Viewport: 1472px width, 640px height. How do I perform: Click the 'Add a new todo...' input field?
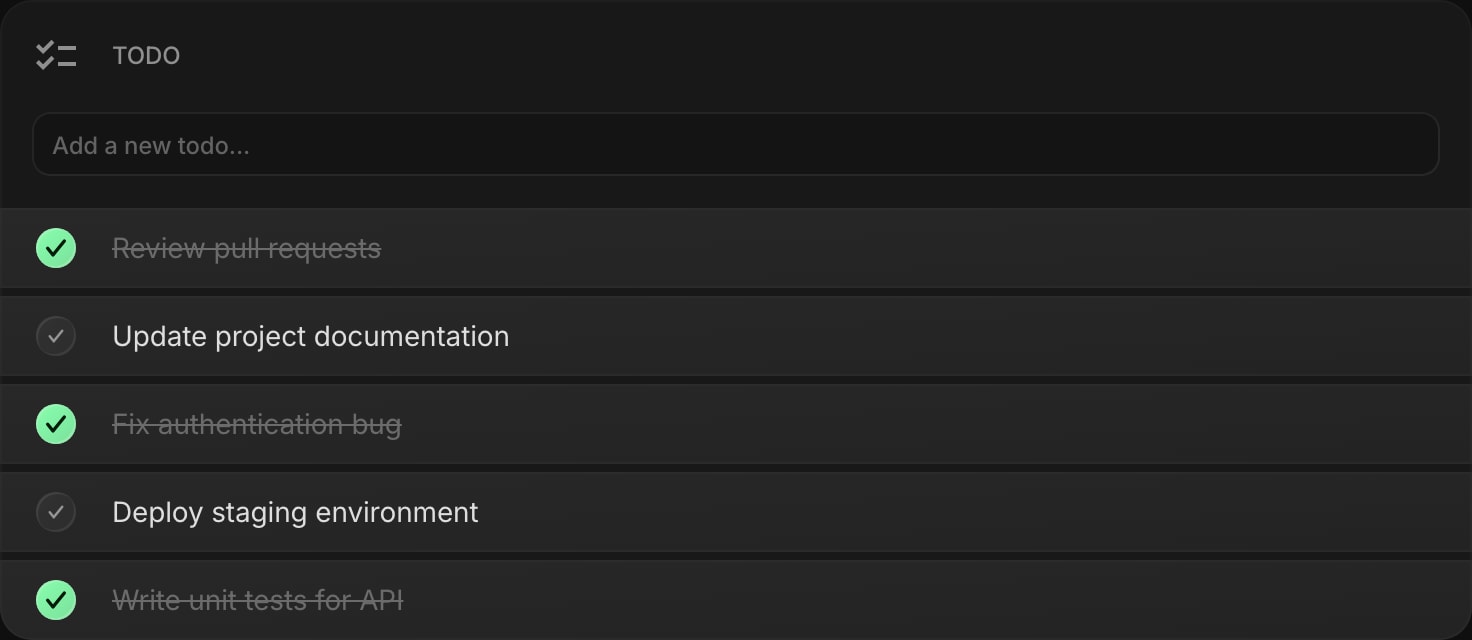(736, 144)
